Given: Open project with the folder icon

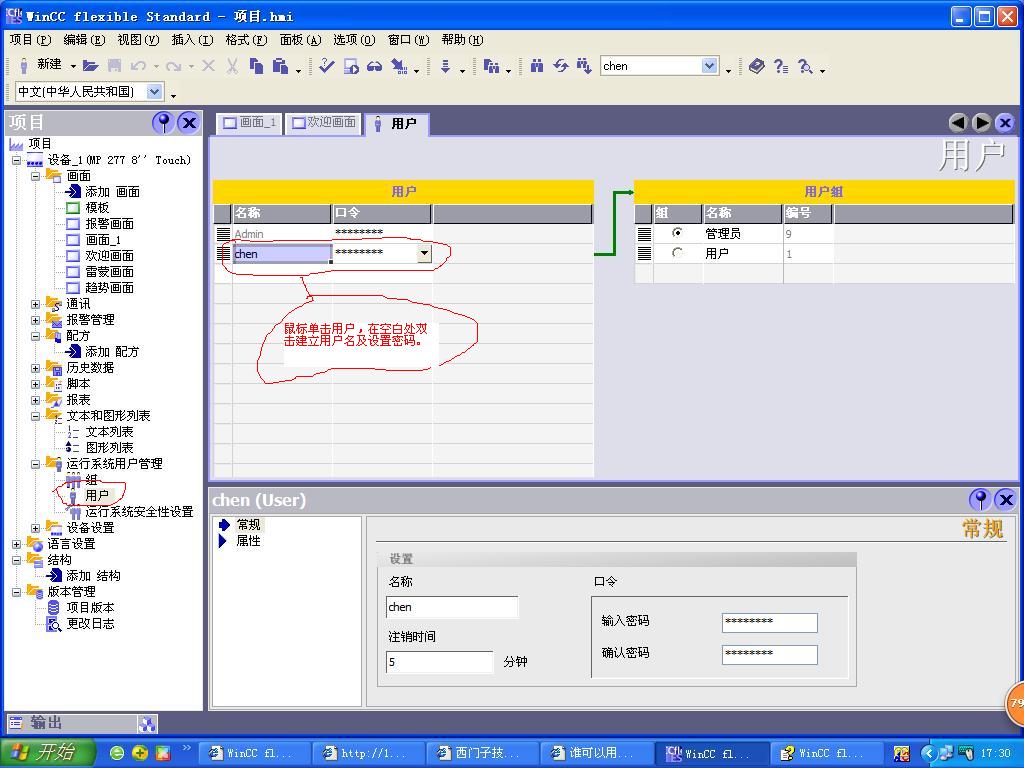Looking at the screenshot, I should point(91,65).
